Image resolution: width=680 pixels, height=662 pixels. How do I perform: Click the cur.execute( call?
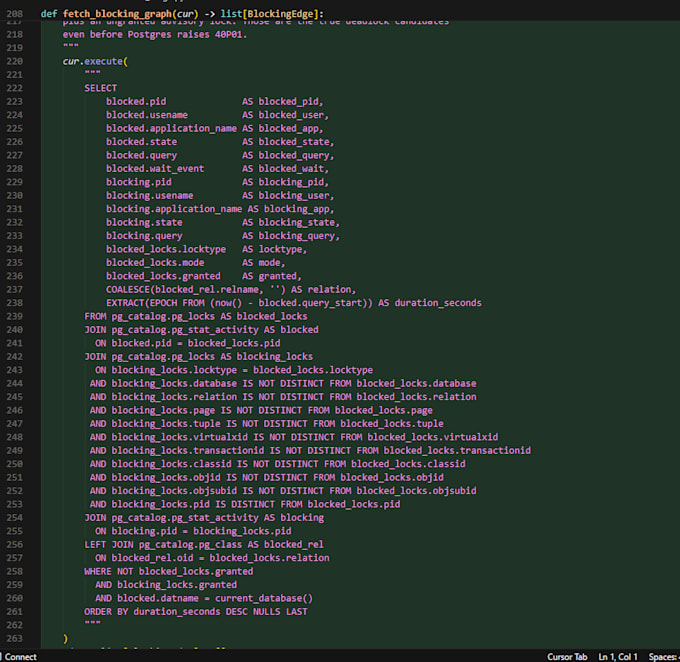[x=95, y=61]
